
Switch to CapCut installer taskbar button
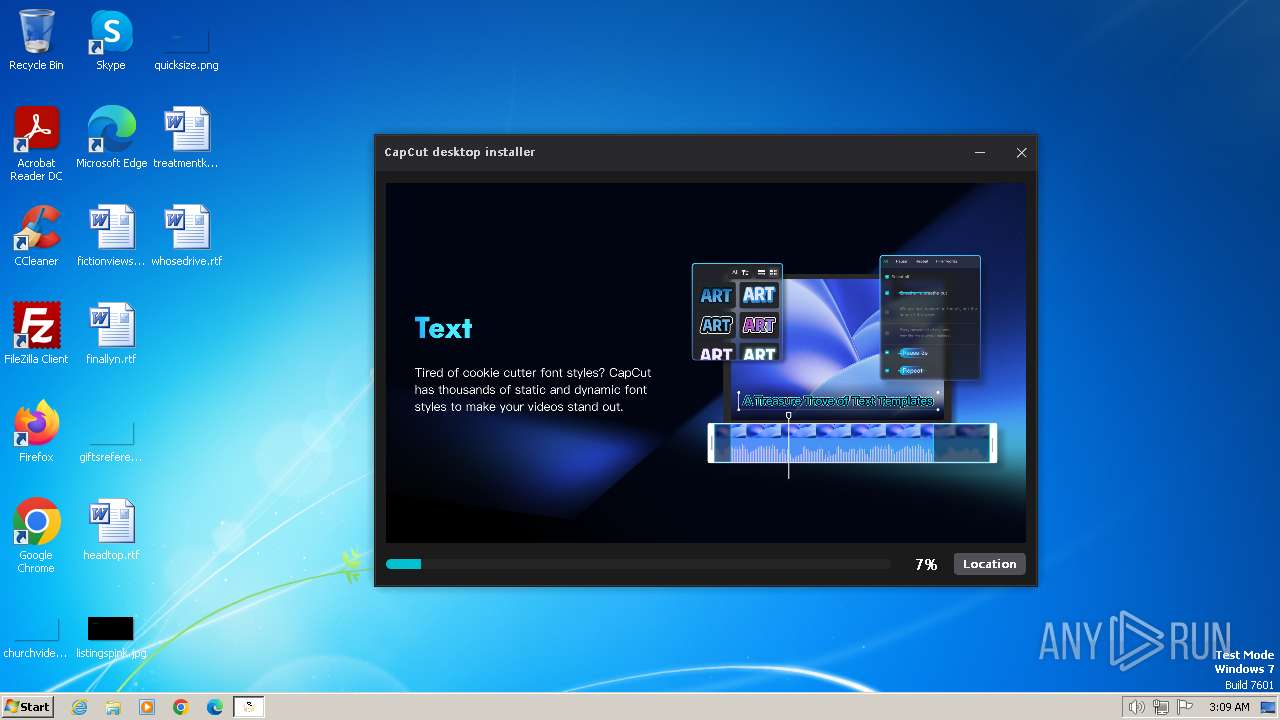pos(249,707)
